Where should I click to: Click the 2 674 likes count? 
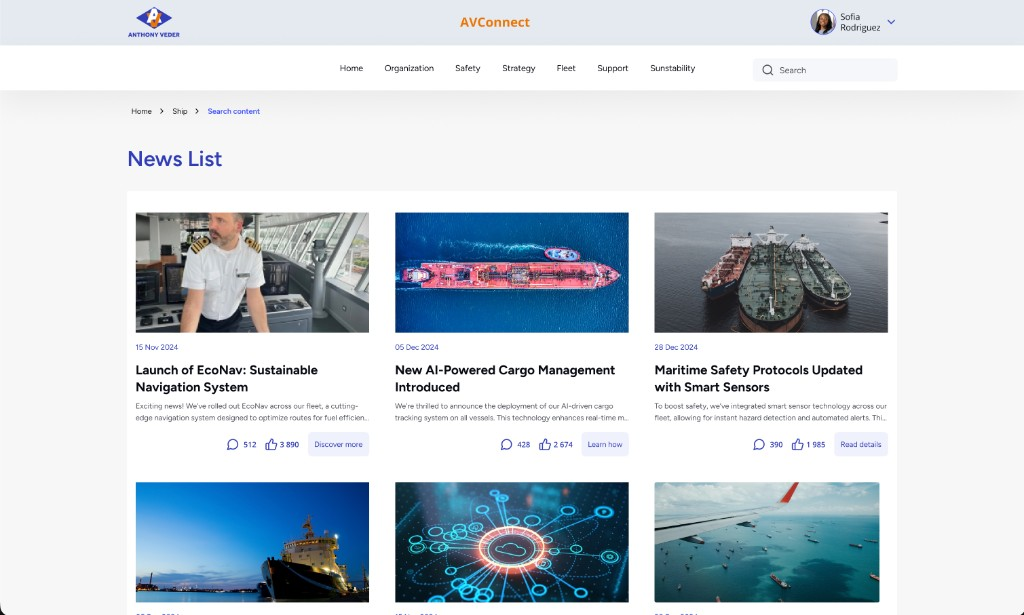[x=563, y=445]
